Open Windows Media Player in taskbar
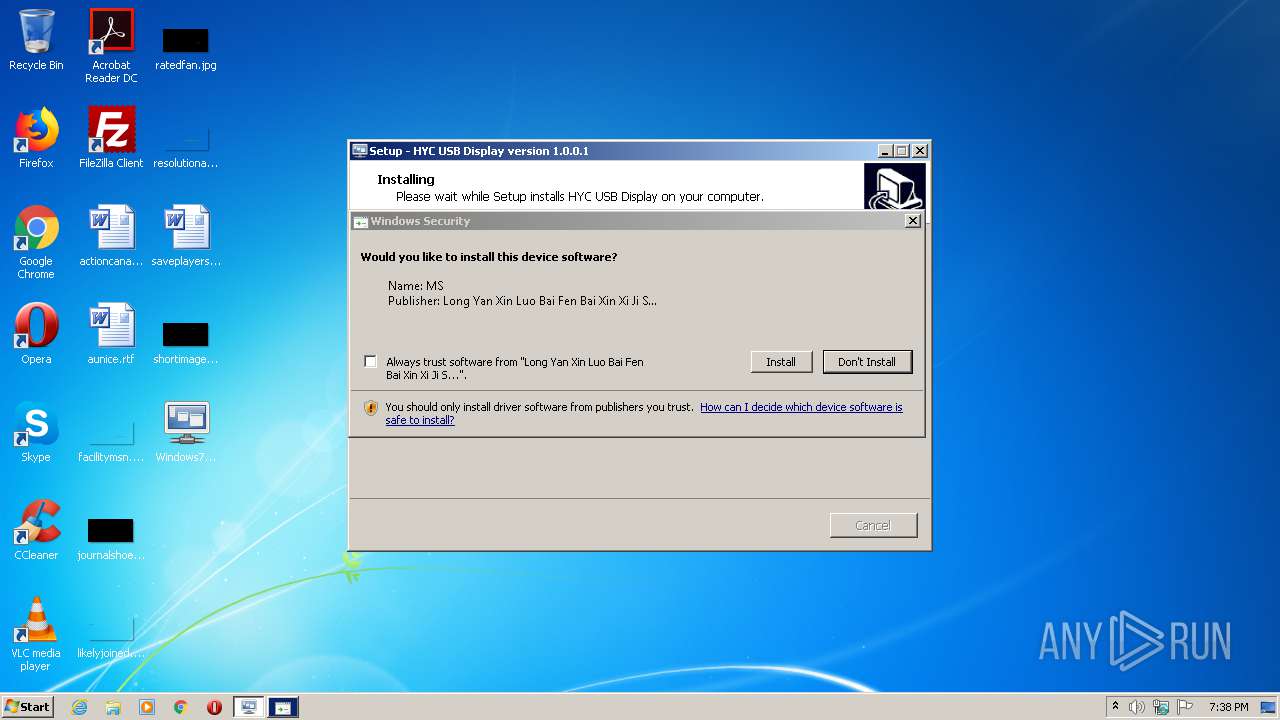1280x720 pixels. click(x=147, y=707)
